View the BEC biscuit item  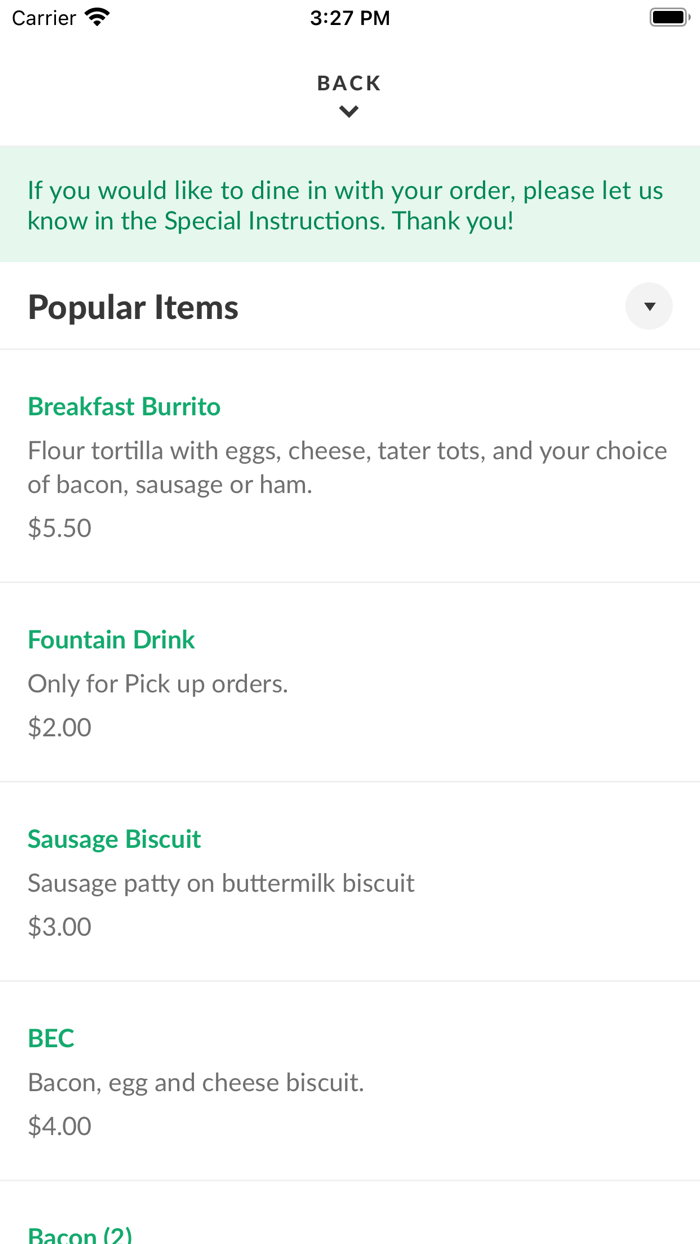click(51, 1039)
